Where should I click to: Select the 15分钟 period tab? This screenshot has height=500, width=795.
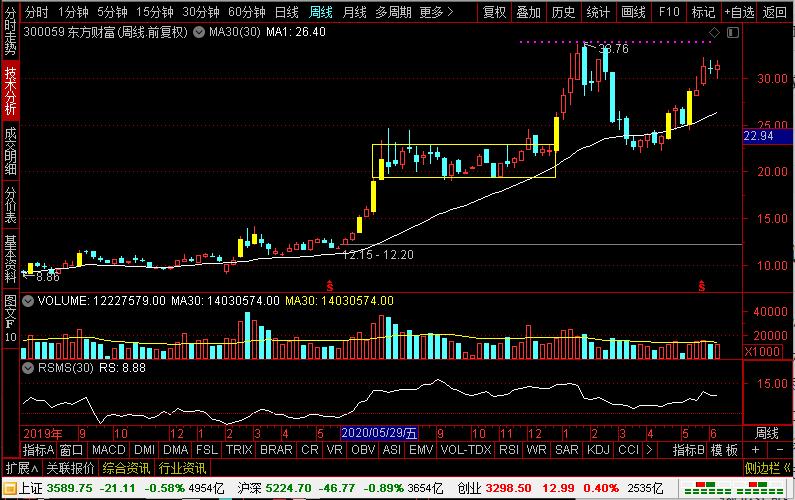[x=155, y=12]
